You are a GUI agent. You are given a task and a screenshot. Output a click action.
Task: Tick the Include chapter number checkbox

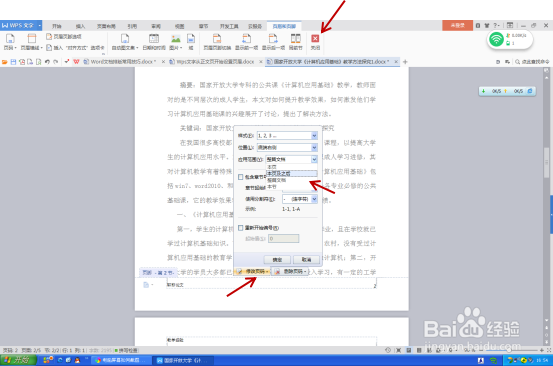(x=241, y=177)
